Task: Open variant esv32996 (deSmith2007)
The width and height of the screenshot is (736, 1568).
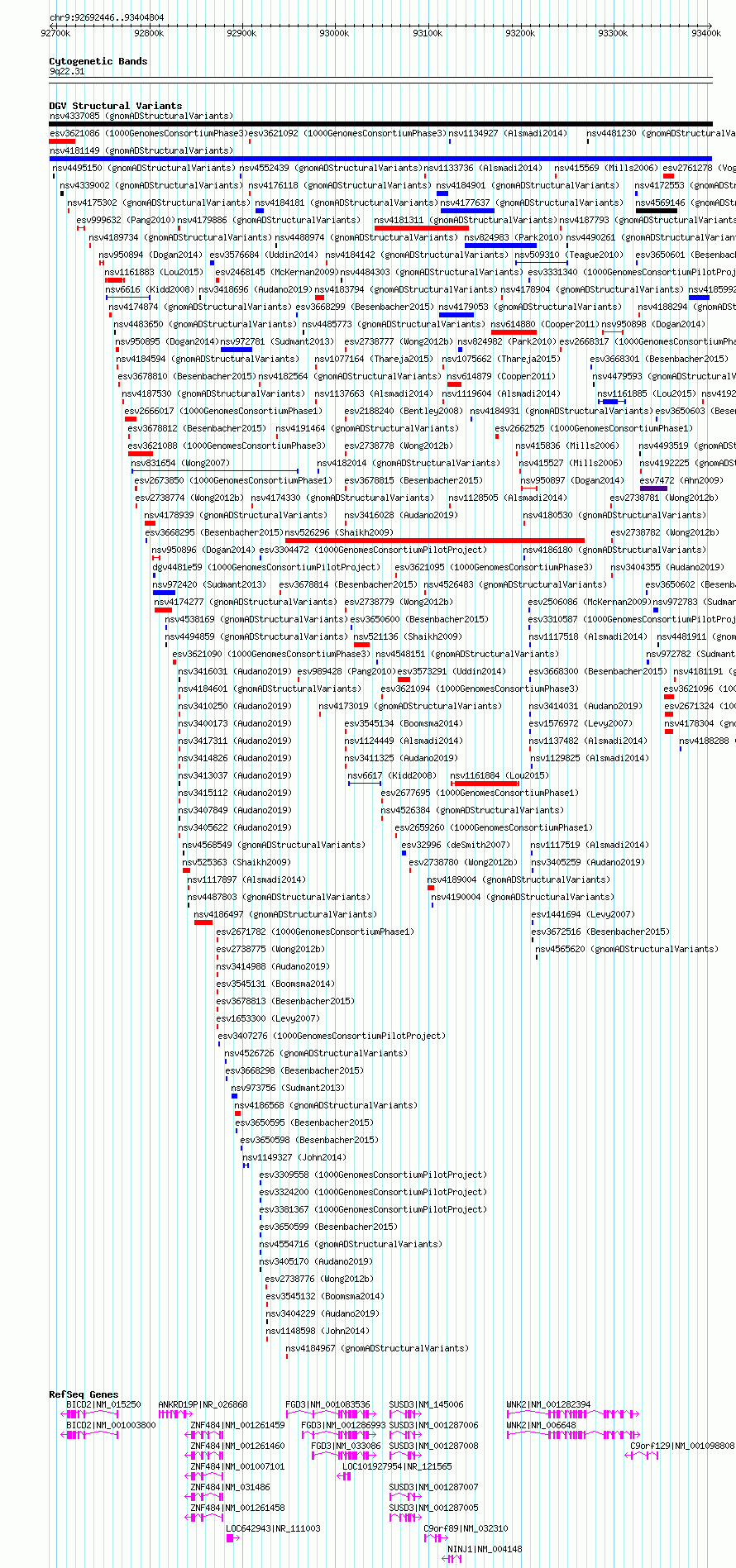Action: coord(456,845)
